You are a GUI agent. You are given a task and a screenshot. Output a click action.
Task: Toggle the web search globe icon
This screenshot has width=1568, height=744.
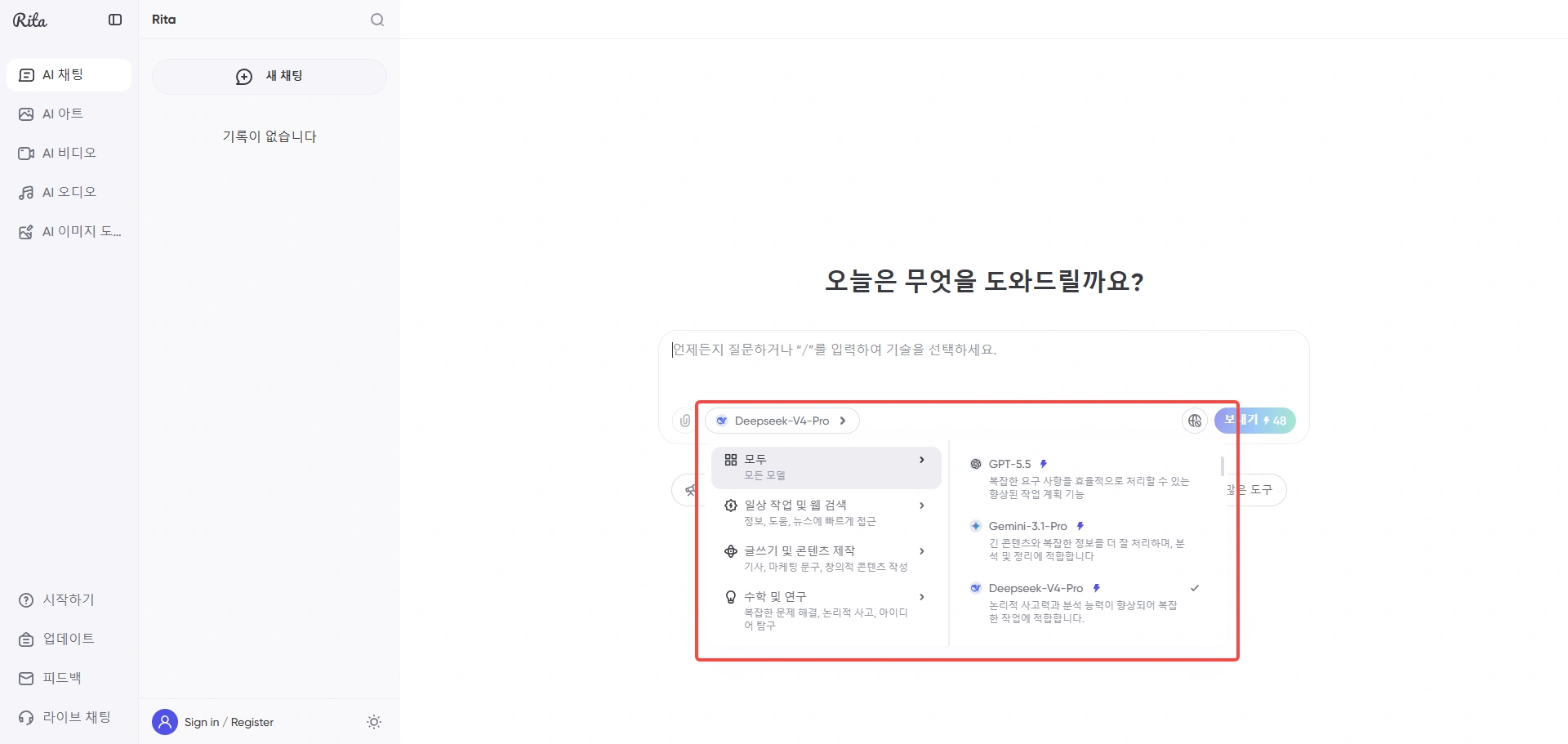click(x=1195, y=421)
